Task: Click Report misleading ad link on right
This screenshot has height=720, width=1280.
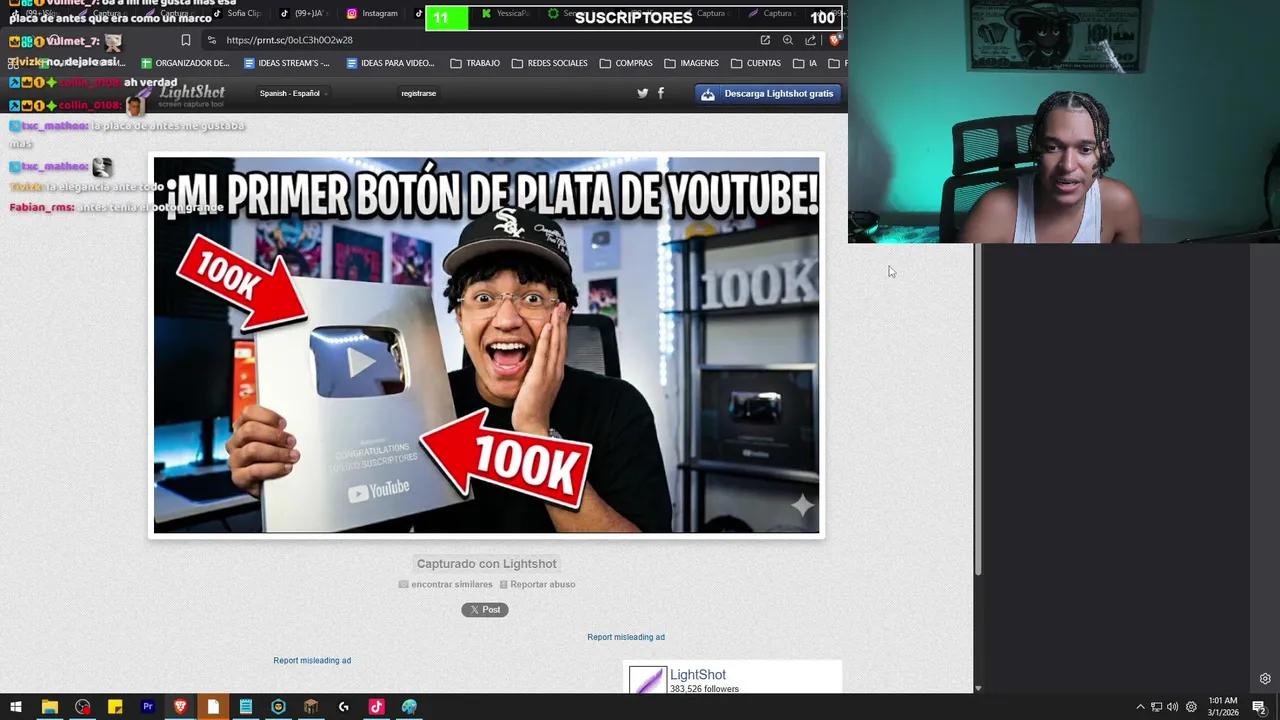Action: [x=626, y=637]
